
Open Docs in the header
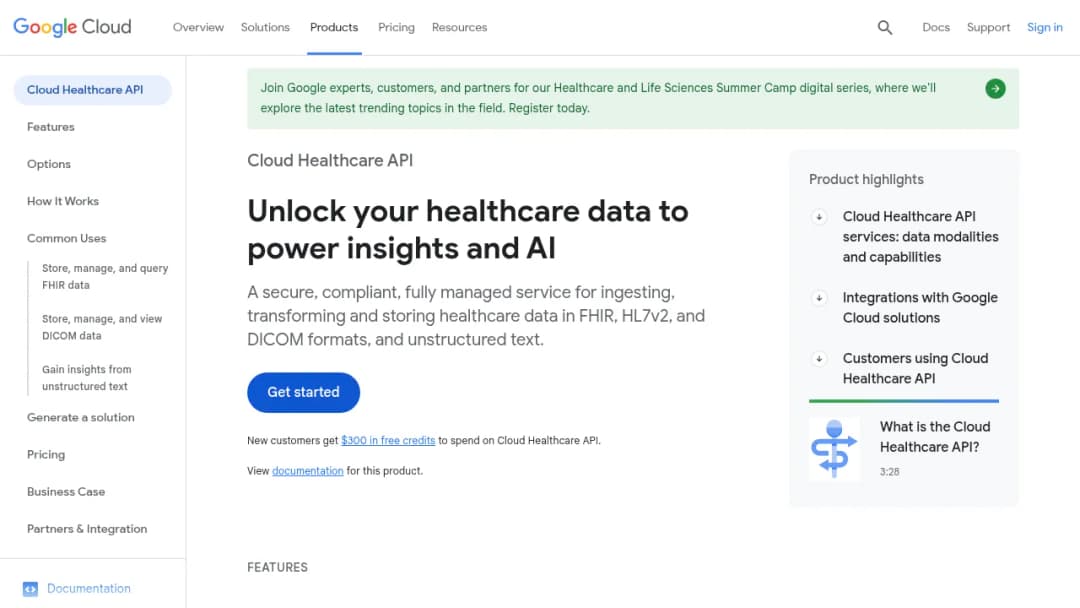tap(936, 28)
